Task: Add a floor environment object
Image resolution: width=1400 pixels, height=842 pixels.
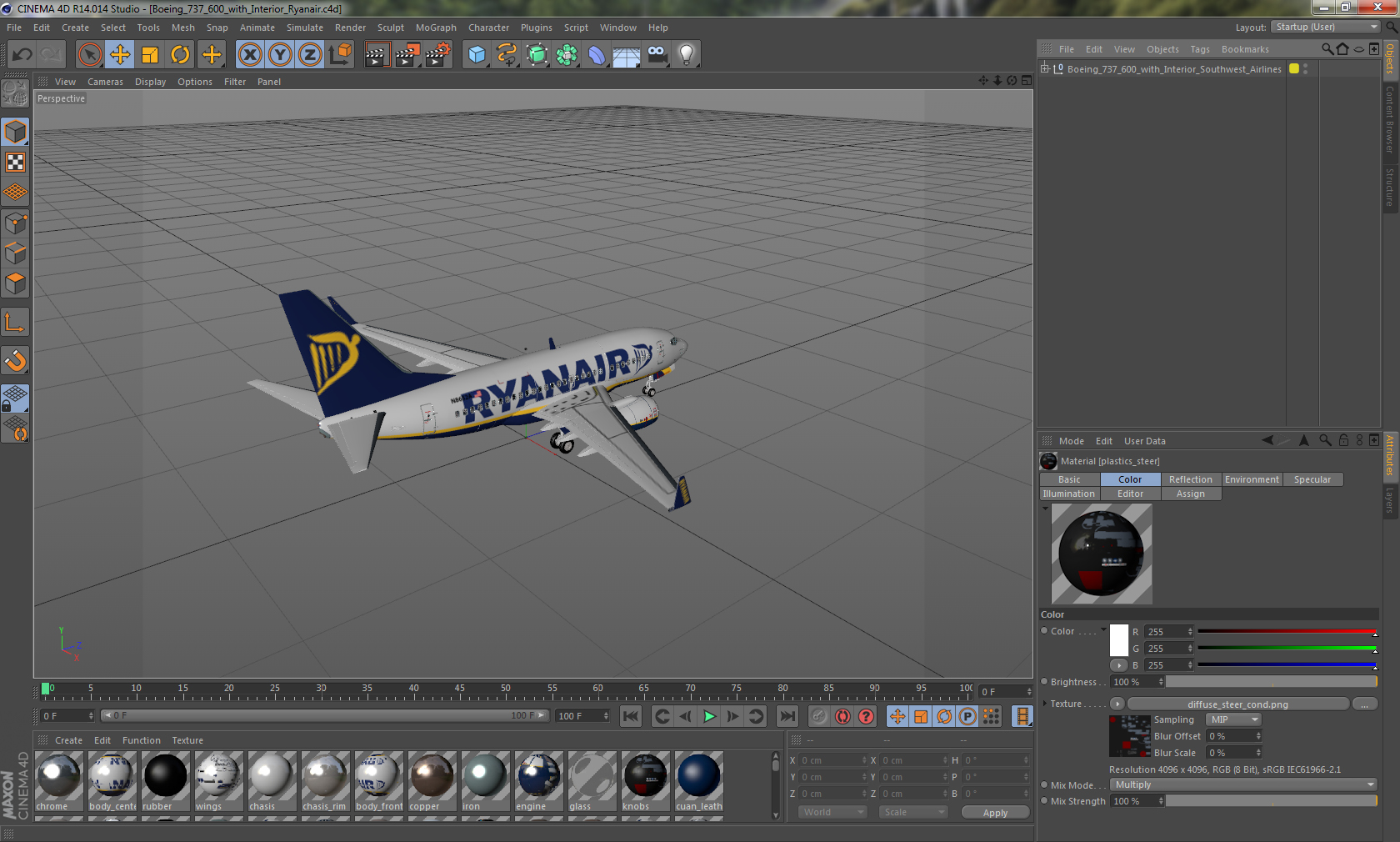Action: 627,55
